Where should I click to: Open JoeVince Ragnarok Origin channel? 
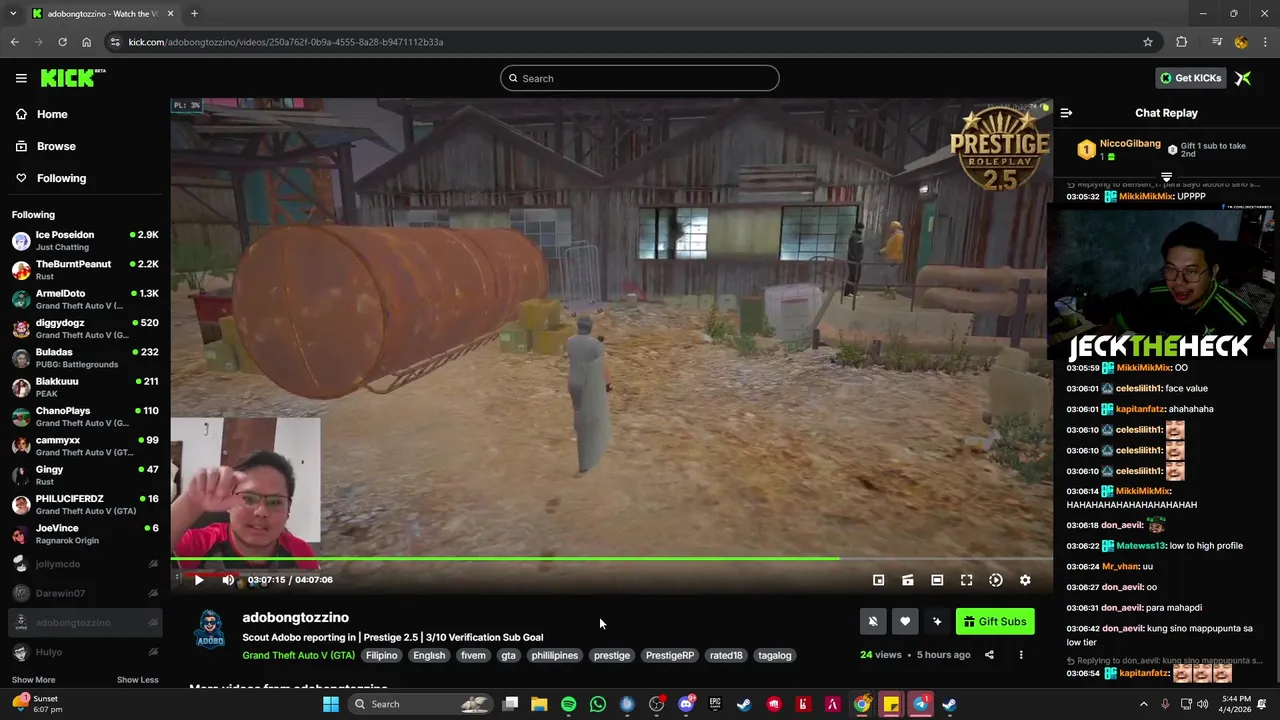pos(85,534)
